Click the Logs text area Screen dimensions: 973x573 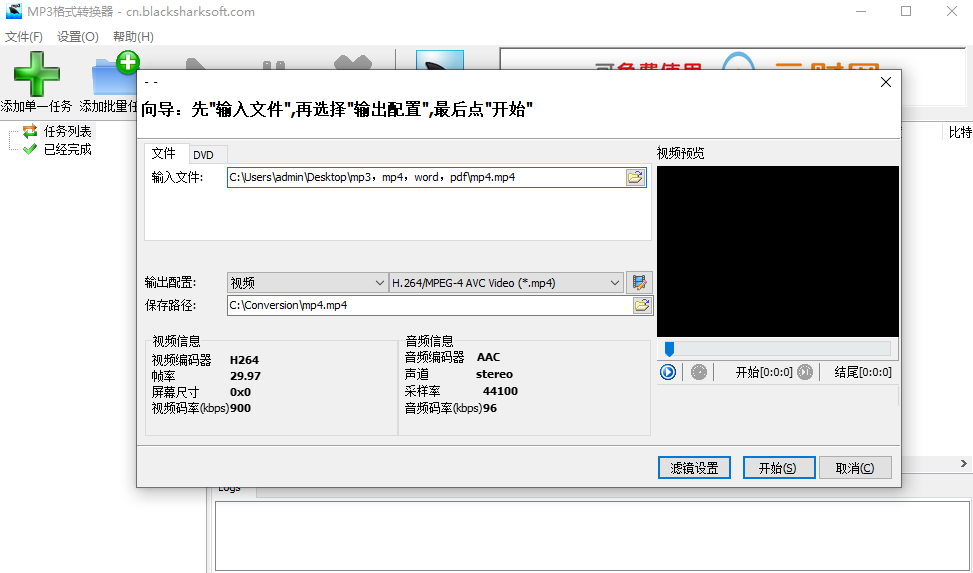click(592, 536)
